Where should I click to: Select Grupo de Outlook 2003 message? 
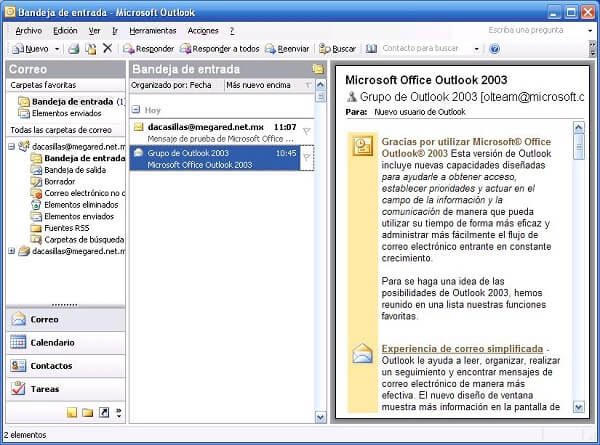pyautogui.click(x=215, y=158)
